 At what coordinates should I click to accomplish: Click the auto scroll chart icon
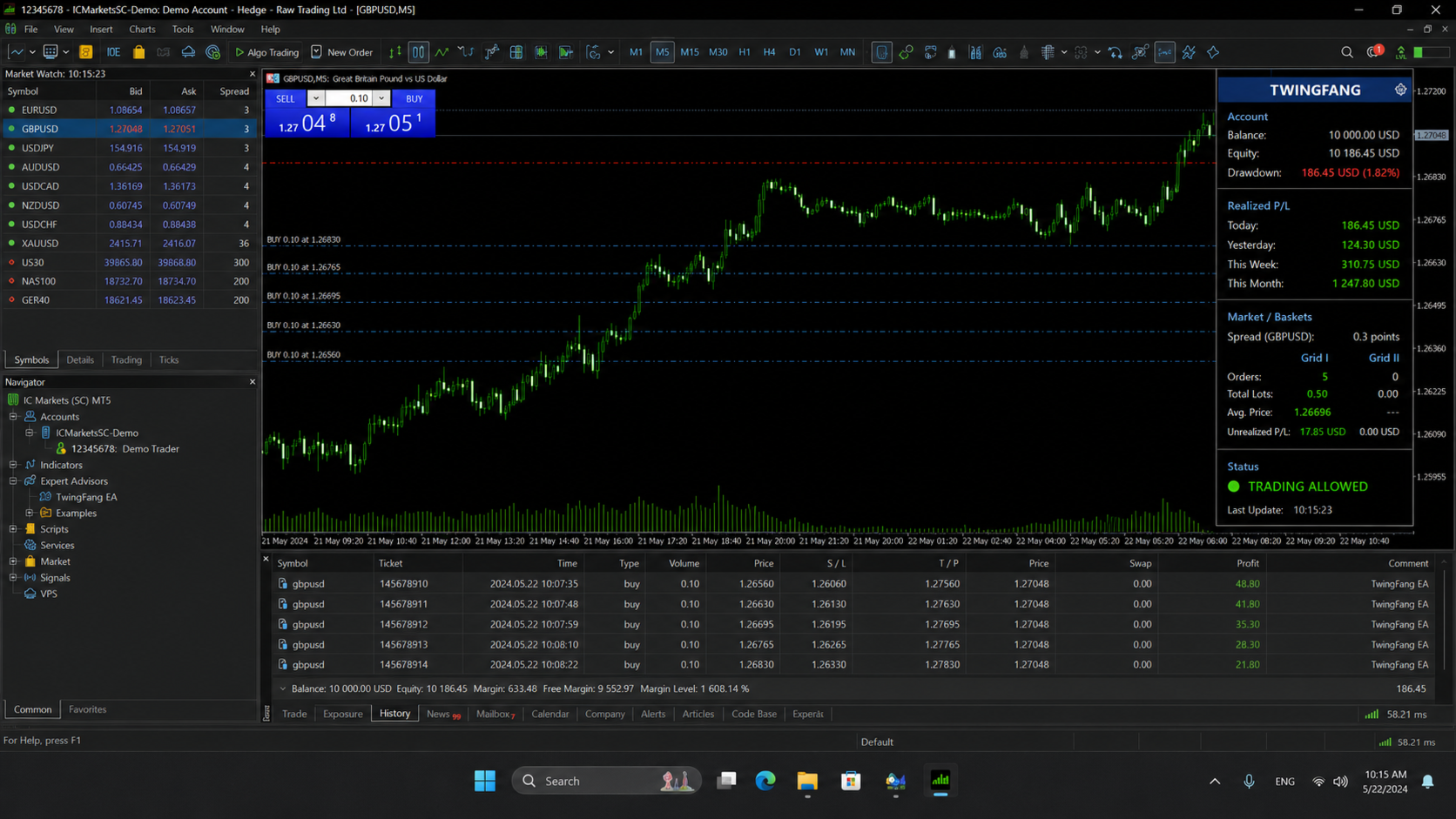click(541, 52)
